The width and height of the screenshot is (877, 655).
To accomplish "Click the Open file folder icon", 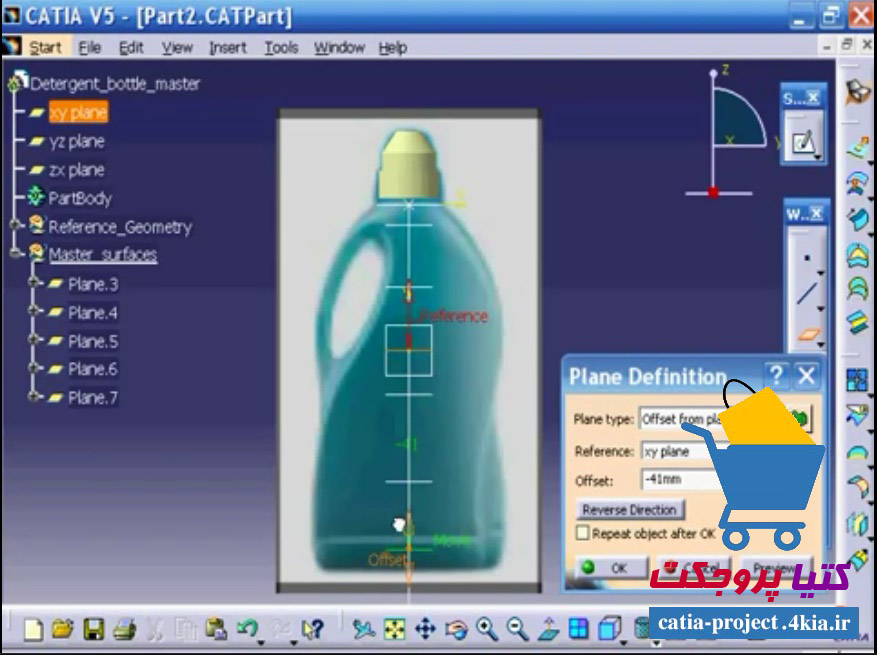I will pos(63,629).
